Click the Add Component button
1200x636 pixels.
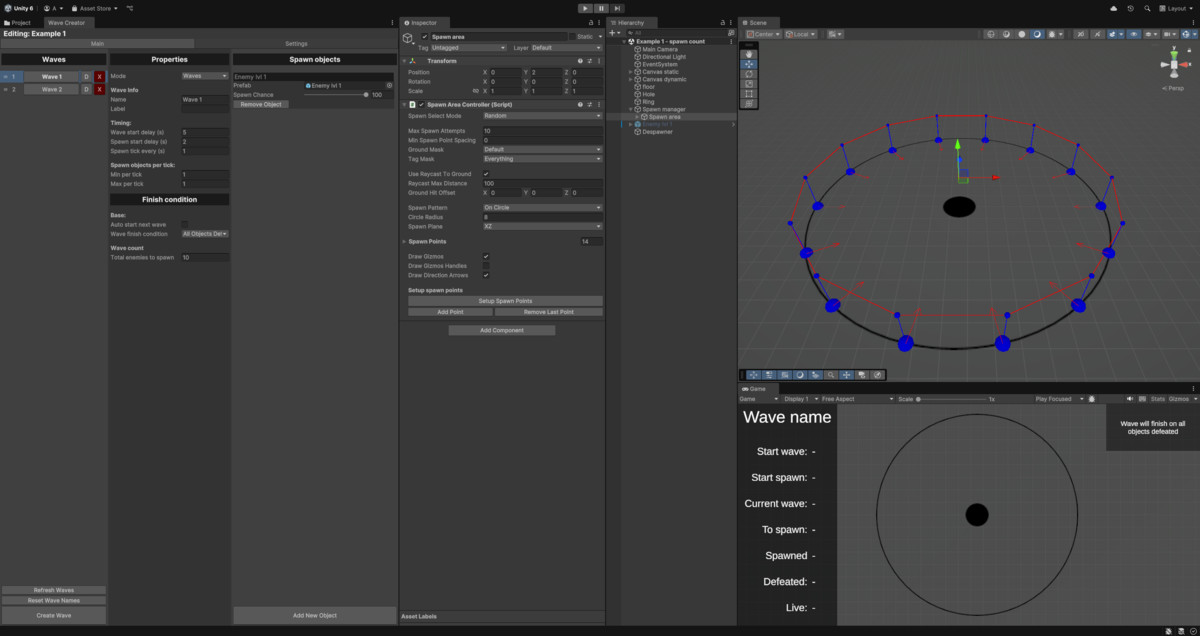pos(501,330)
